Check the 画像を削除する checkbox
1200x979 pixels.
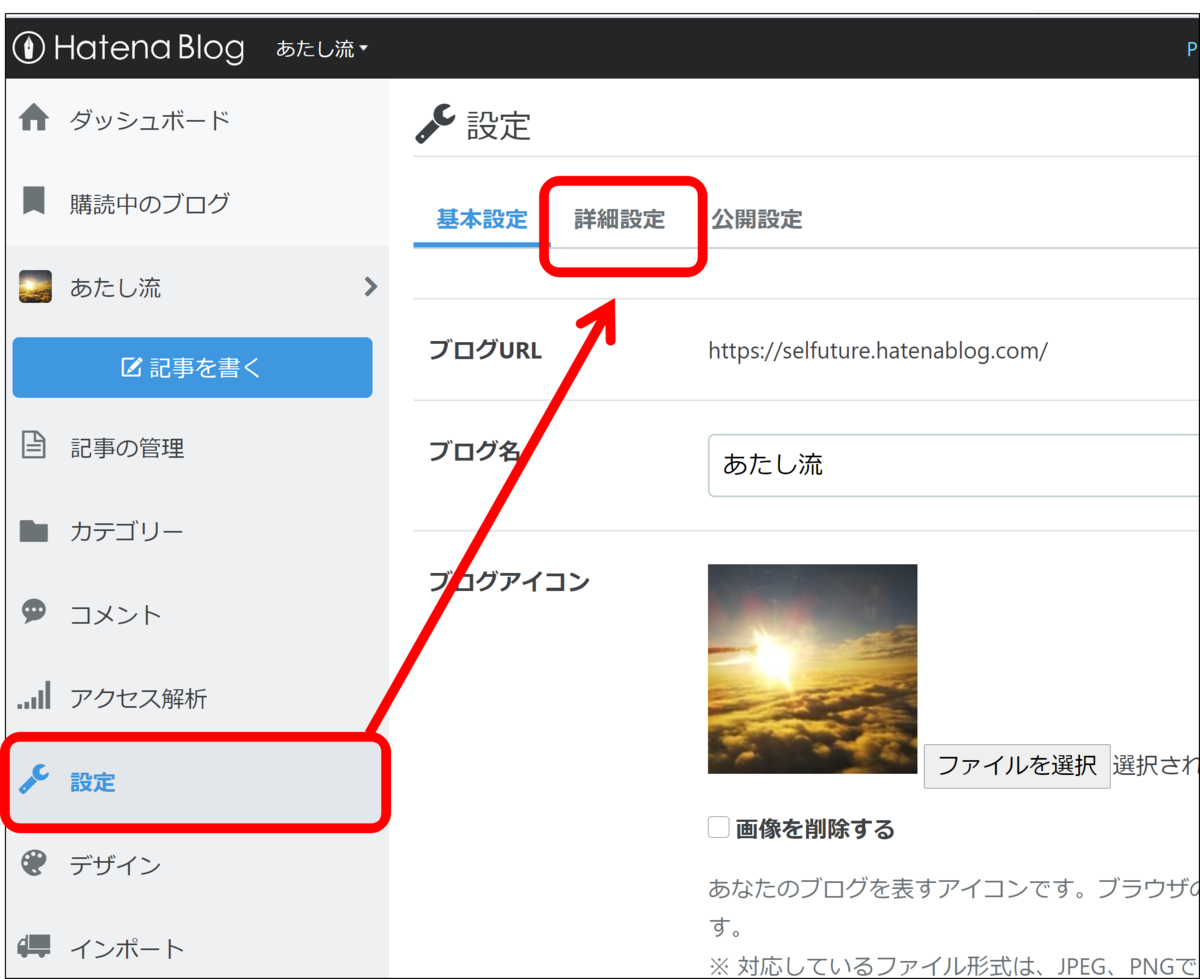[717, 827]
